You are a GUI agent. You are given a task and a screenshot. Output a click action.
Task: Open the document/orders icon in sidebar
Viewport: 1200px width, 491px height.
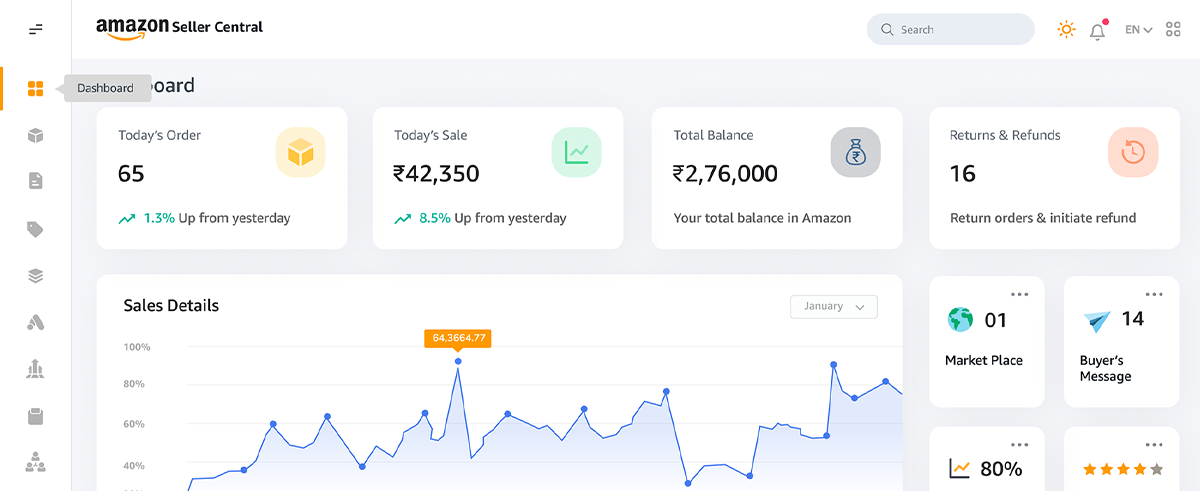point(36,181)
